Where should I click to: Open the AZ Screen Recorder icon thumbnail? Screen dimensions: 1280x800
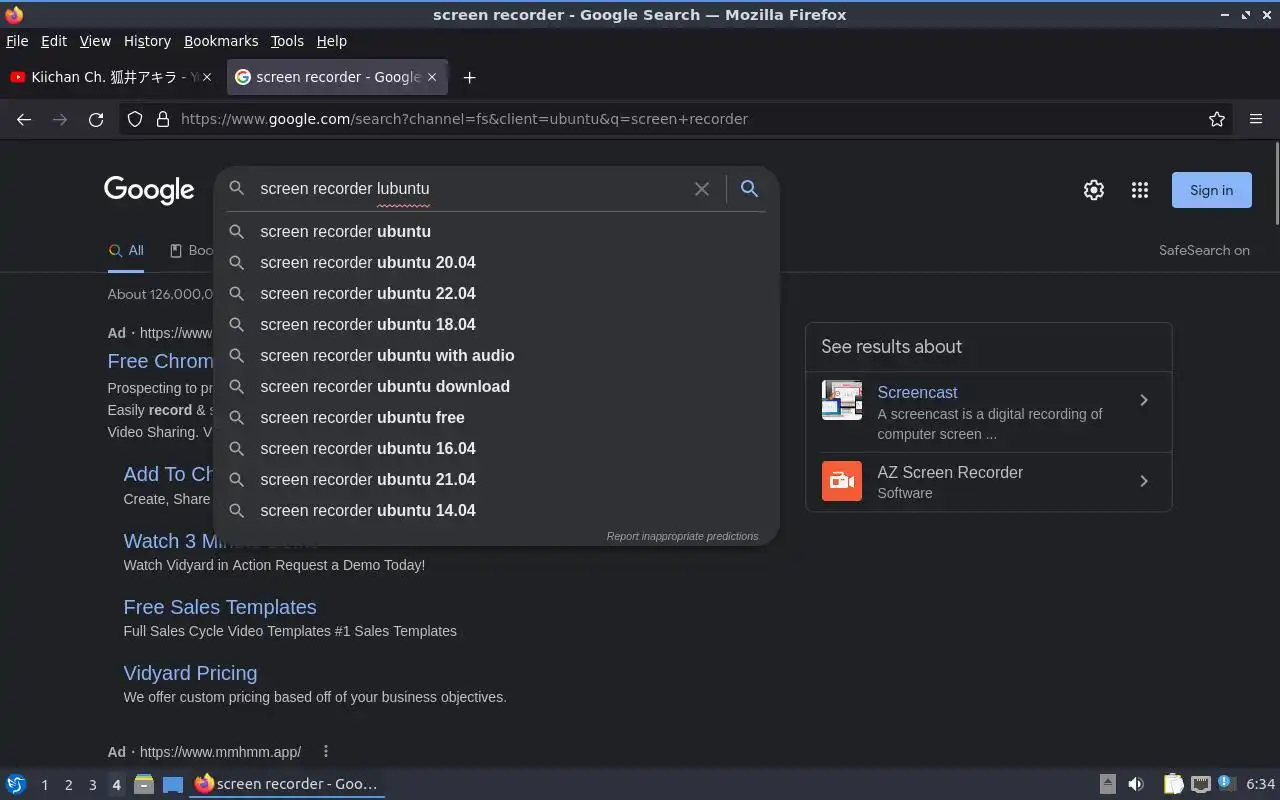coord(842,481)
